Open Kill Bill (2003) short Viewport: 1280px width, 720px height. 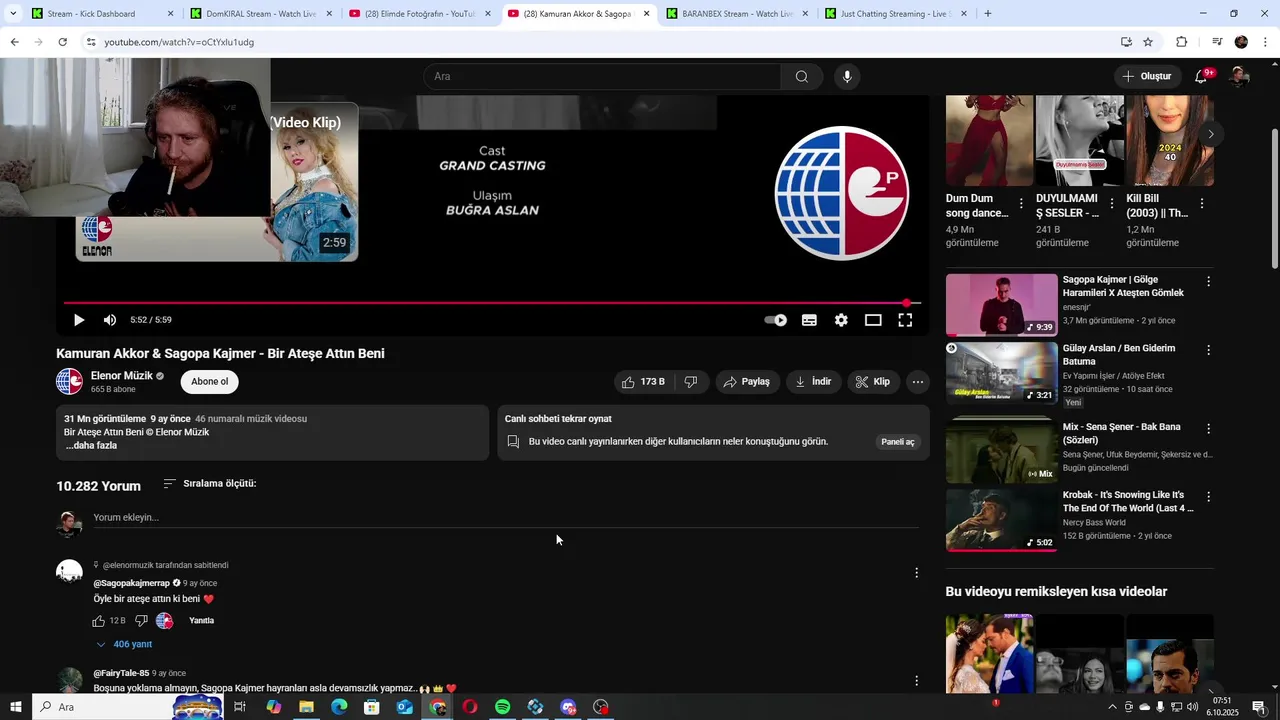click(x=1170, y=141)
